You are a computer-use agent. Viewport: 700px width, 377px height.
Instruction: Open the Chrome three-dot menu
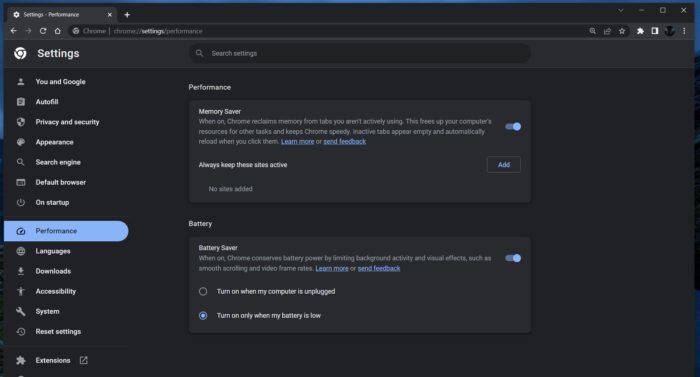point(684,31)
